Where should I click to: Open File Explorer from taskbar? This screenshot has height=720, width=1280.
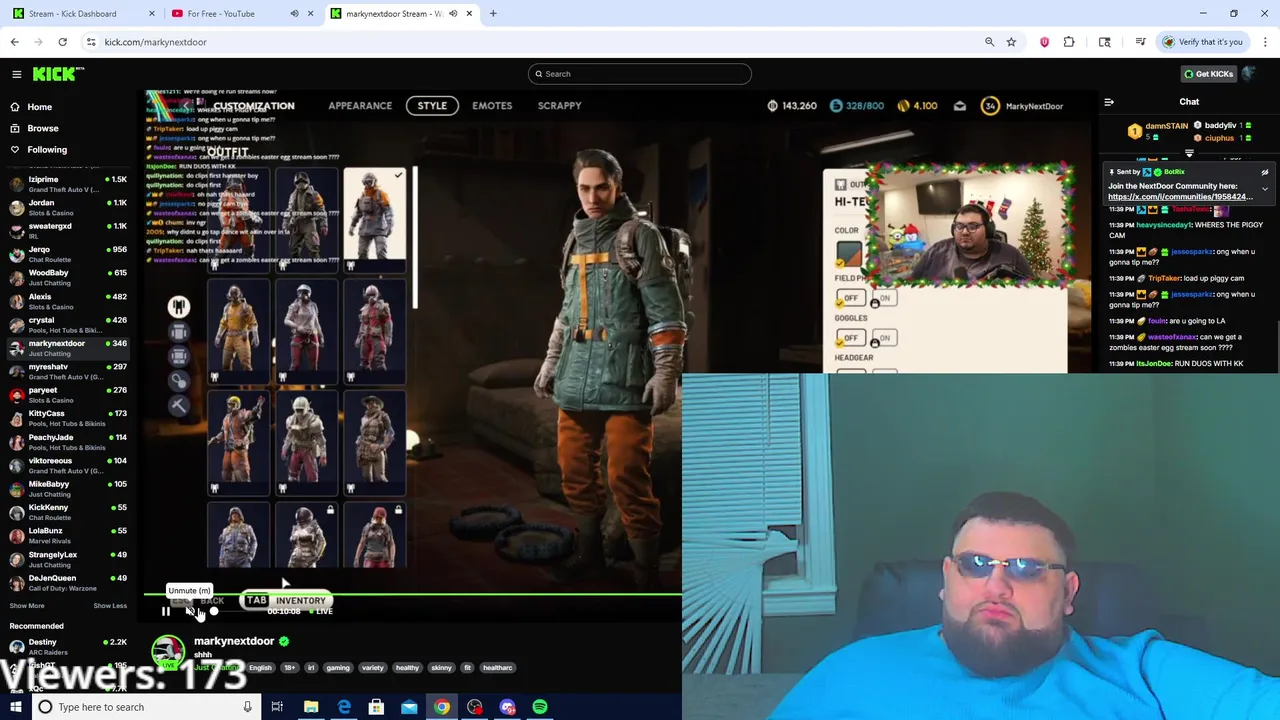(311, 707)
